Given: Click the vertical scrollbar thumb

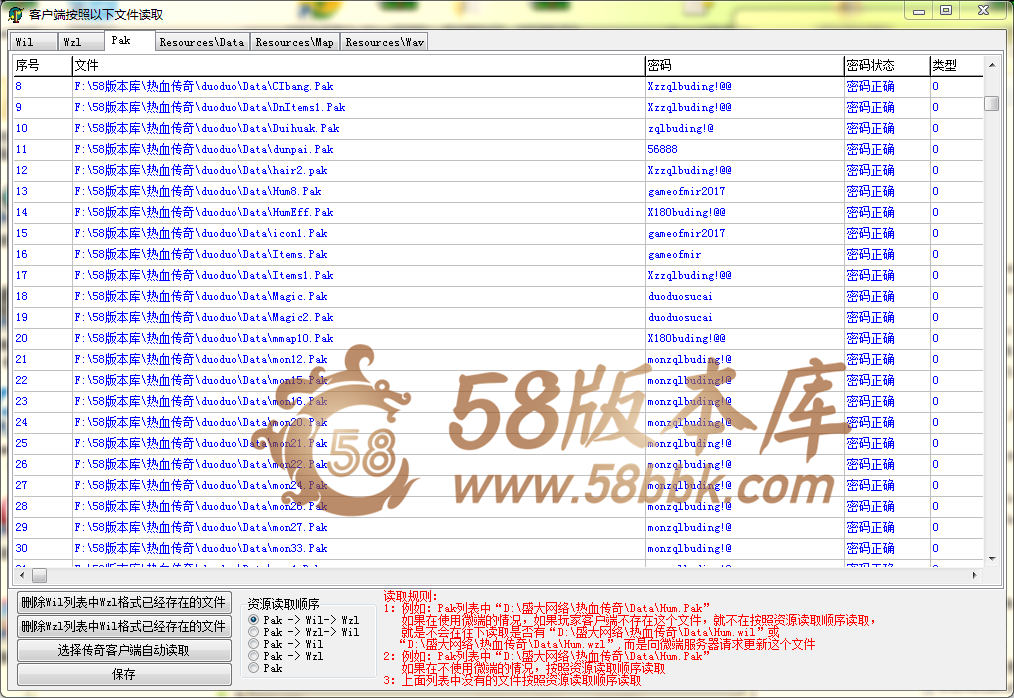Looking at the screenshot, I should [991, 103].
